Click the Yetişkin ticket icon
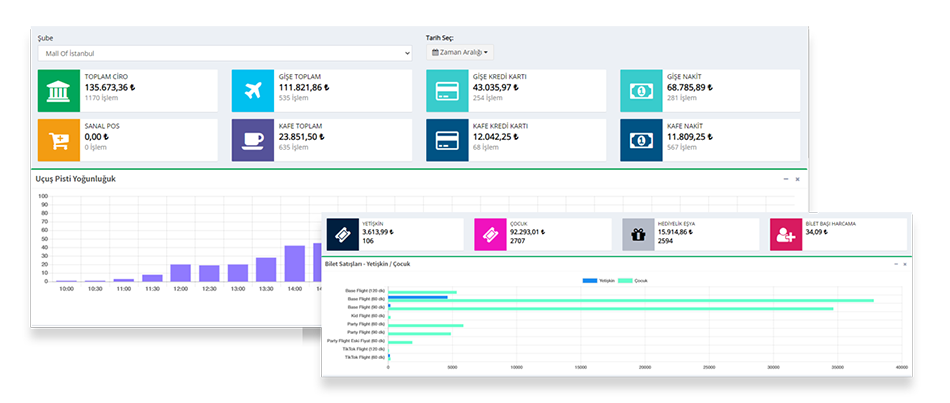The image size is (950, 403). click(x=342, y=234)
